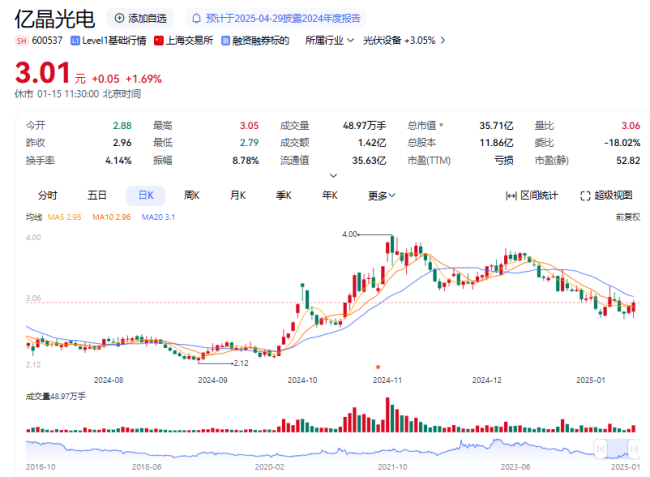Image resolution: width=650 pixels, height=477 pixels.
Task: Click the tallest volume bar in the chart
Action: (388, 415)
